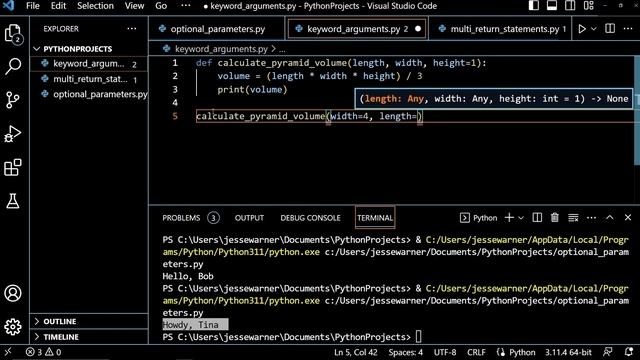Switch to the keyword_arguments.py editor tab
Viewport: 640px width, 360px height.
[x=357, y=29]
